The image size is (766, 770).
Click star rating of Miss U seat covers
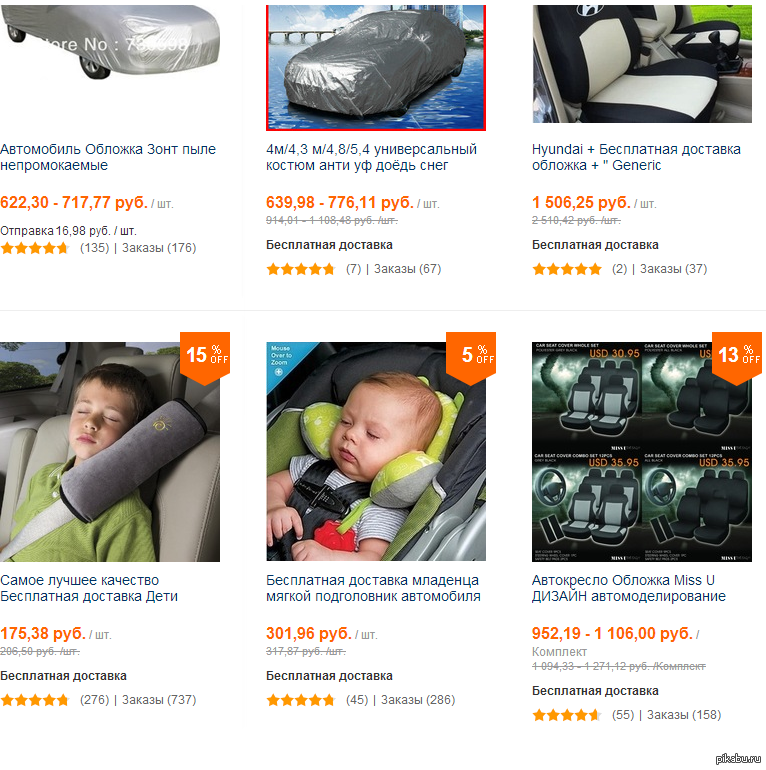[567, 715]
